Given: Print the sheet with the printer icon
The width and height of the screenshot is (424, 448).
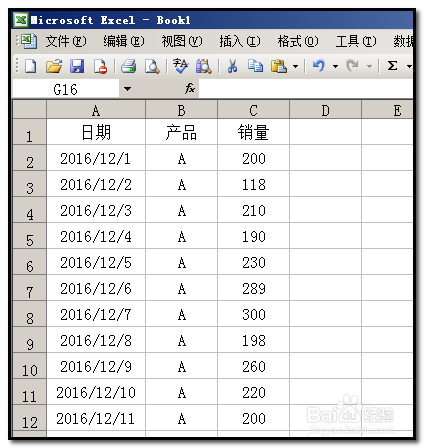Looking at the screenshot, I should [x=128, y=66].
